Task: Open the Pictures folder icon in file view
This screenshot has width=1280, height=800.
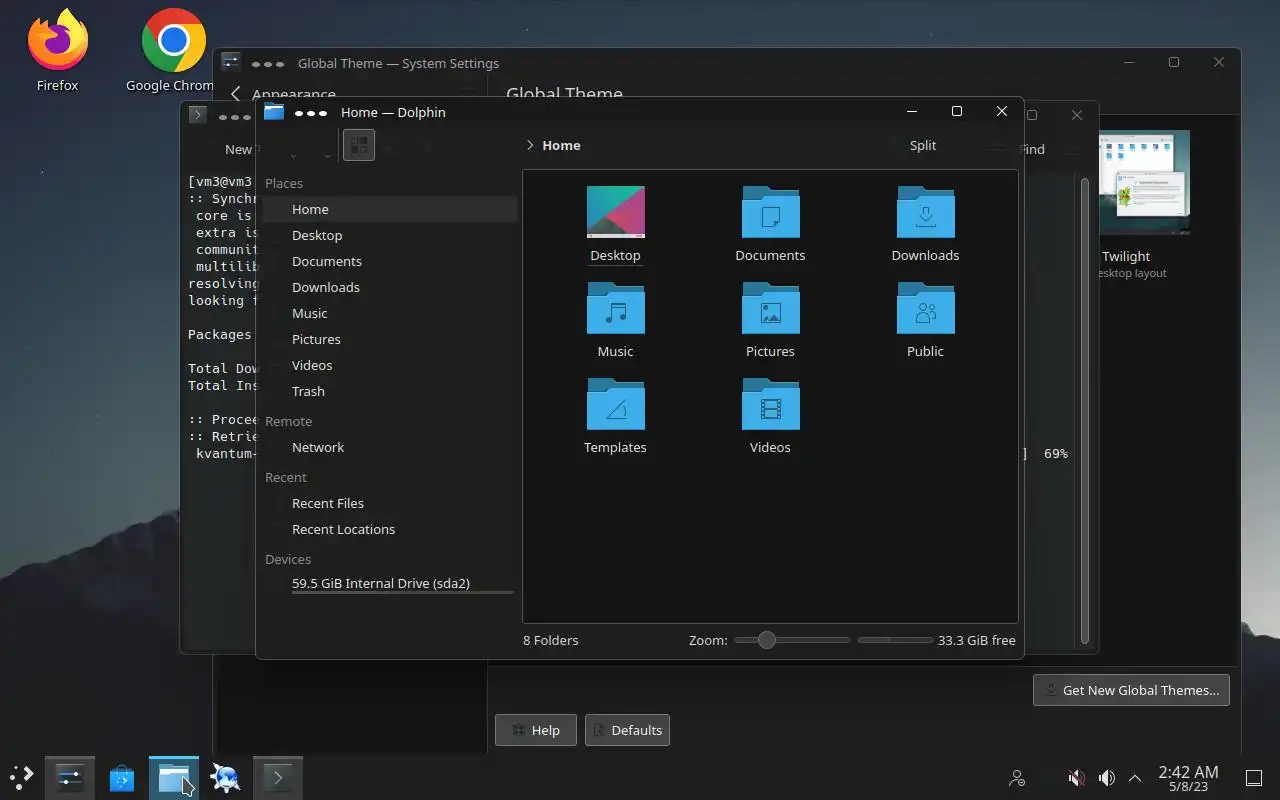Action: tap(770, 309)
